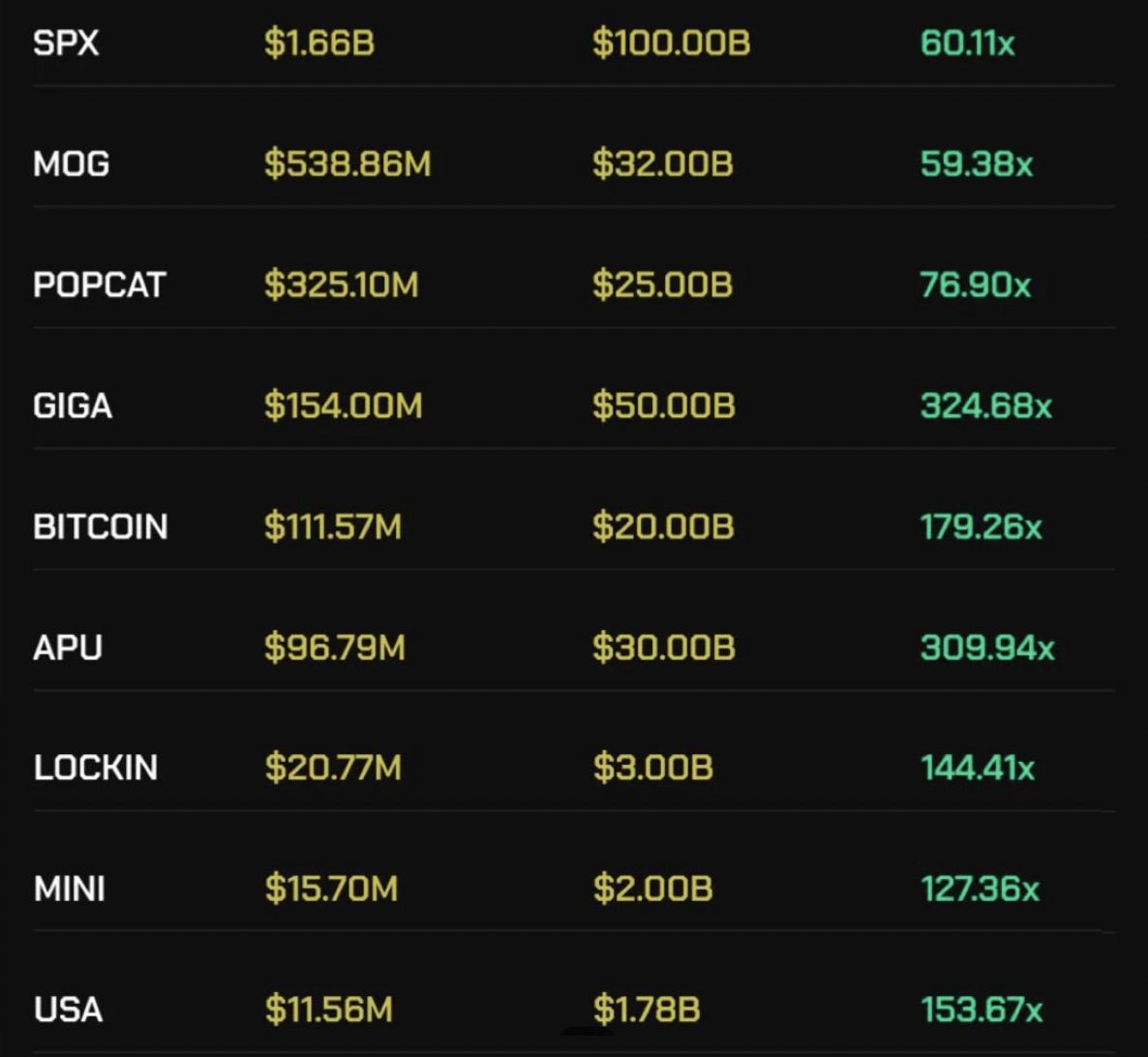Image resolution: width=1148 pixels, height=1057 pixels.
Task: Click SPX target value $100.00B
Action: (672, 43)
